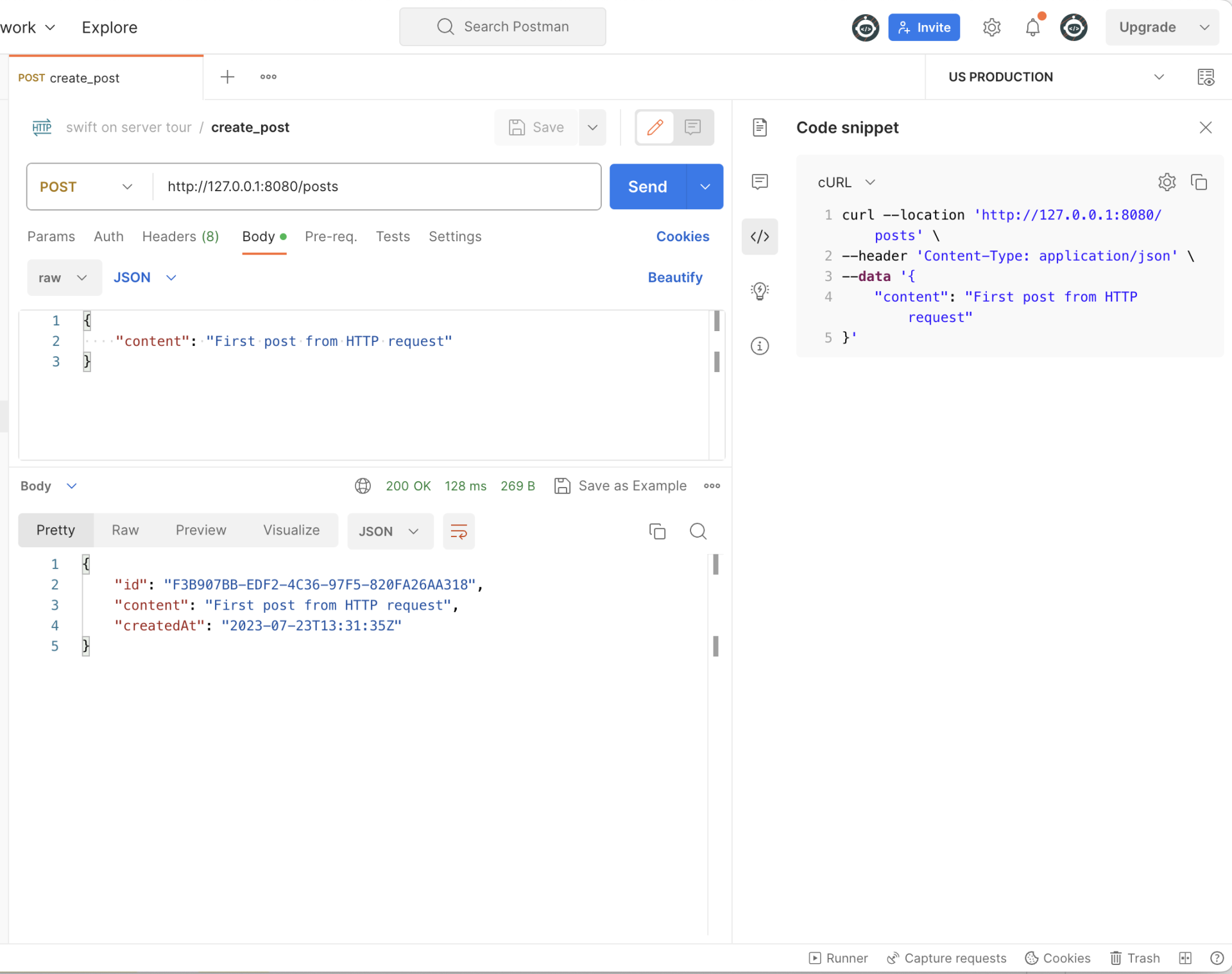The width and height of the screenshot is (1232, 974).
Task: Open code snippet settings gear
Action: (1167, 182)
